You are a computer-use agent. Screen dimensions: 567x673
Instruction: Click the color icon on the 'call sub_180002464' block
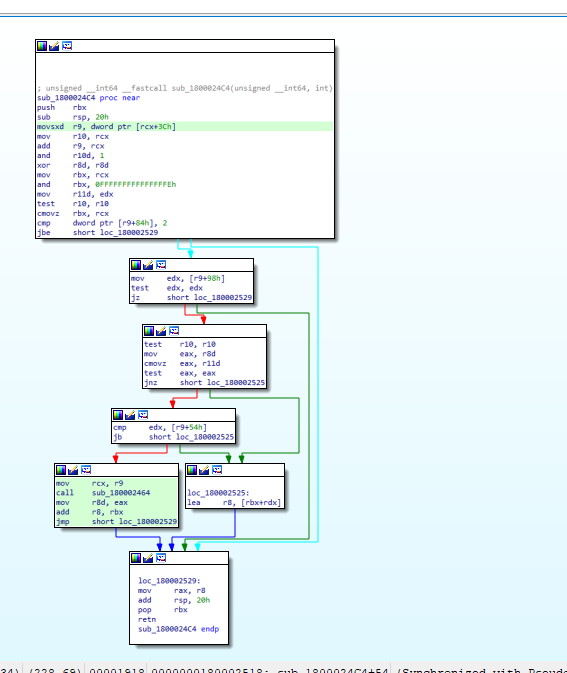61,470
